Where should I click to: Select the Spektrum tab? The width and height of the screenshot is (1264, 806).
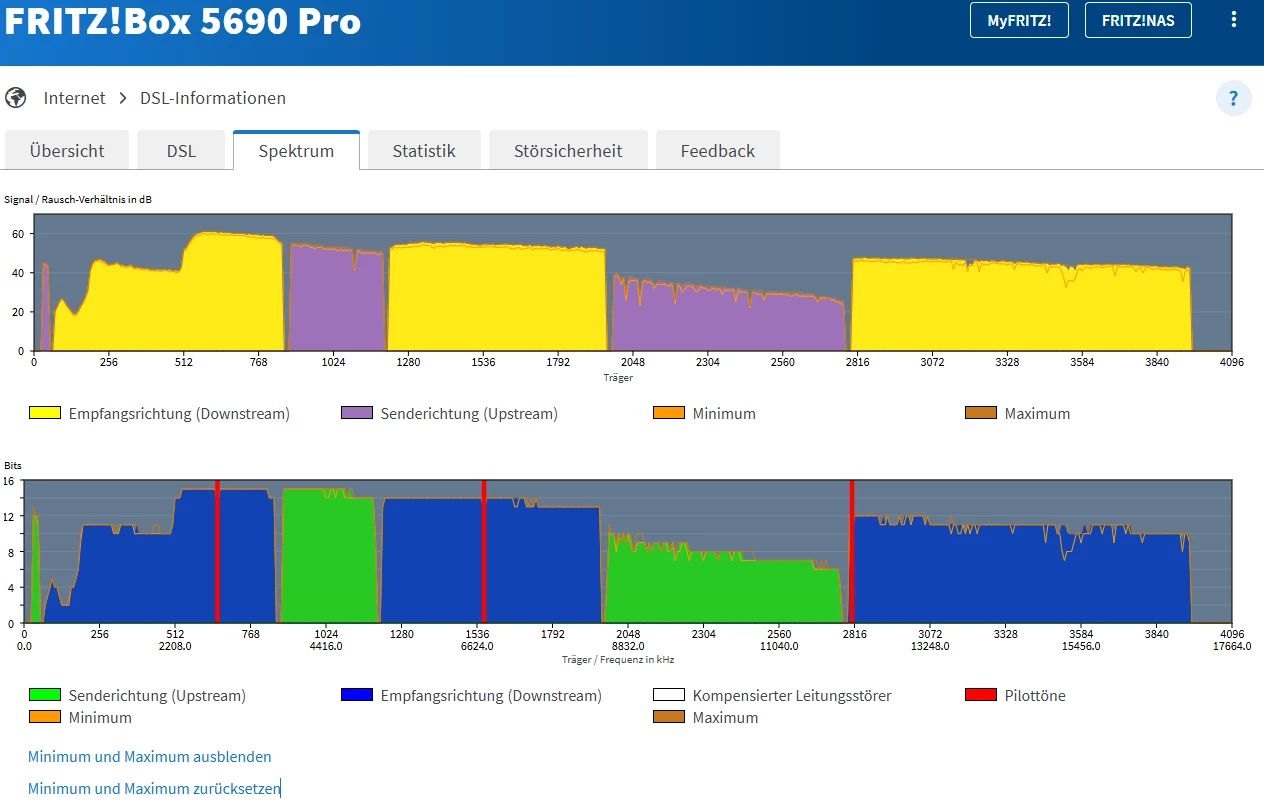pos(296,151)
